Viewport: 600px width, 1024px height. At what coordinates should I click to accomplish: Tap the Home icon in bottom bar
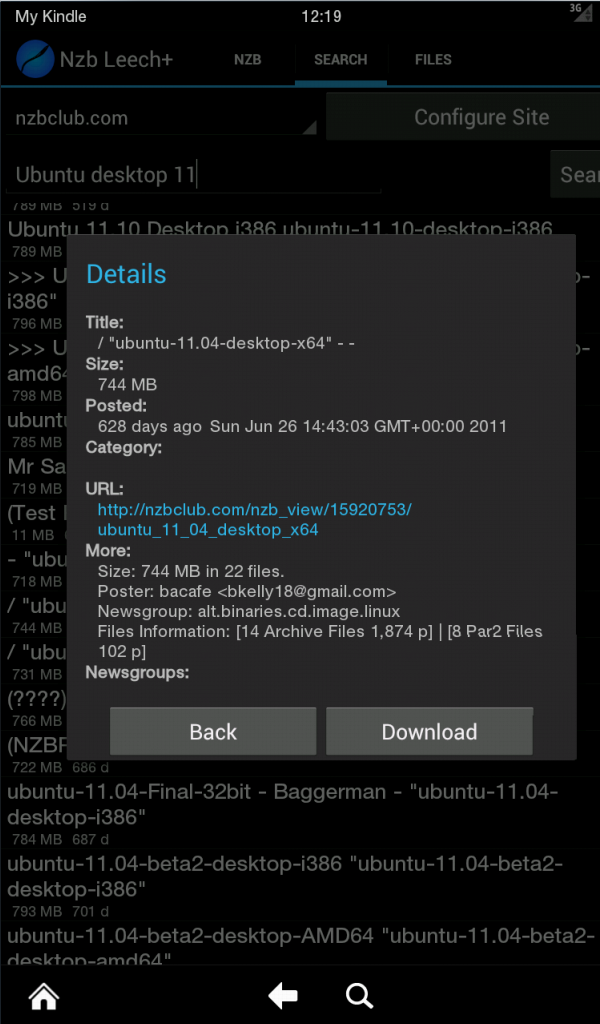44,995
